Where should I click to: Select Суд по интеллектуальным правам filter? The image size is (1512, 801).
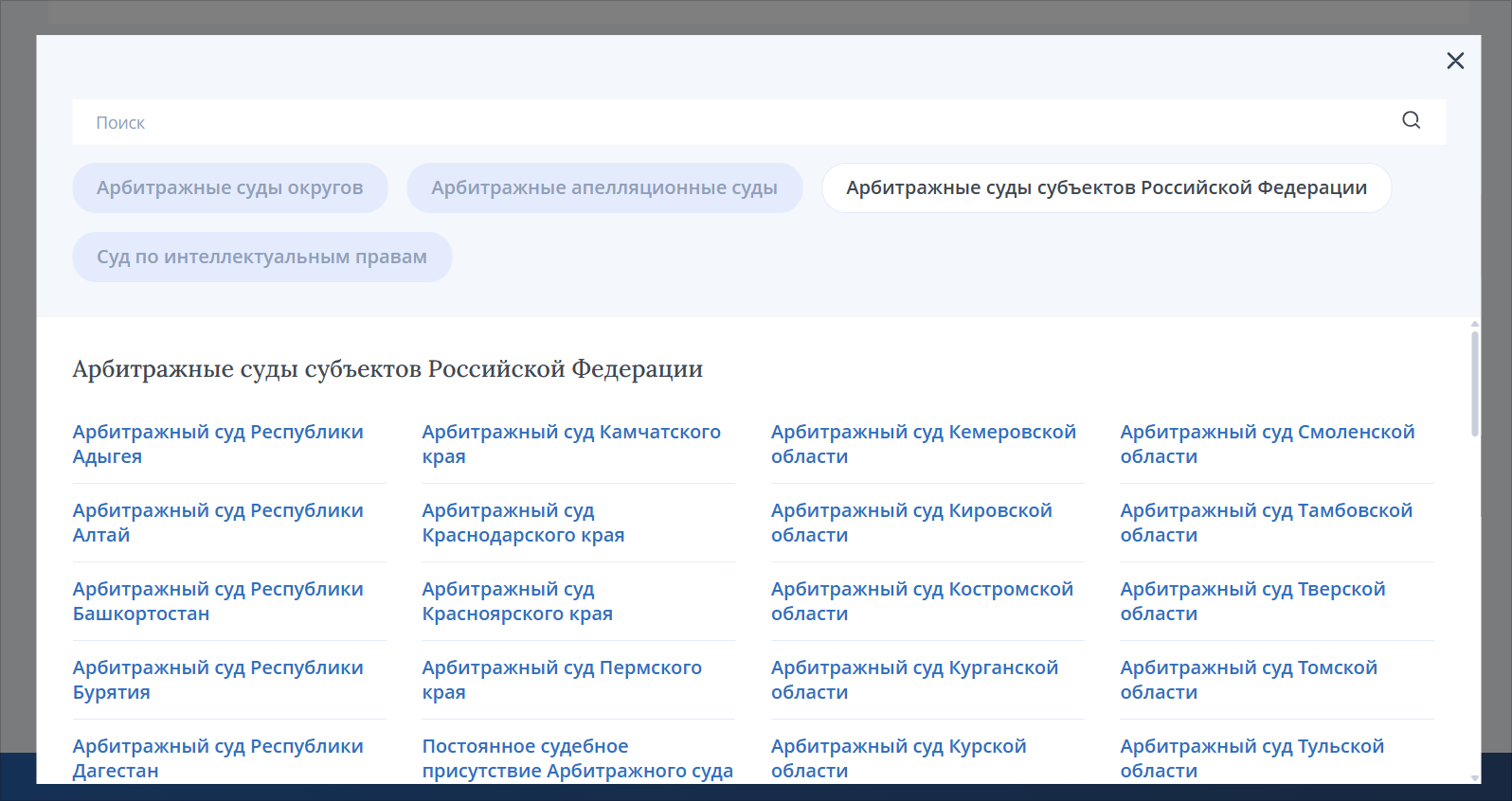tap(261, 257)
